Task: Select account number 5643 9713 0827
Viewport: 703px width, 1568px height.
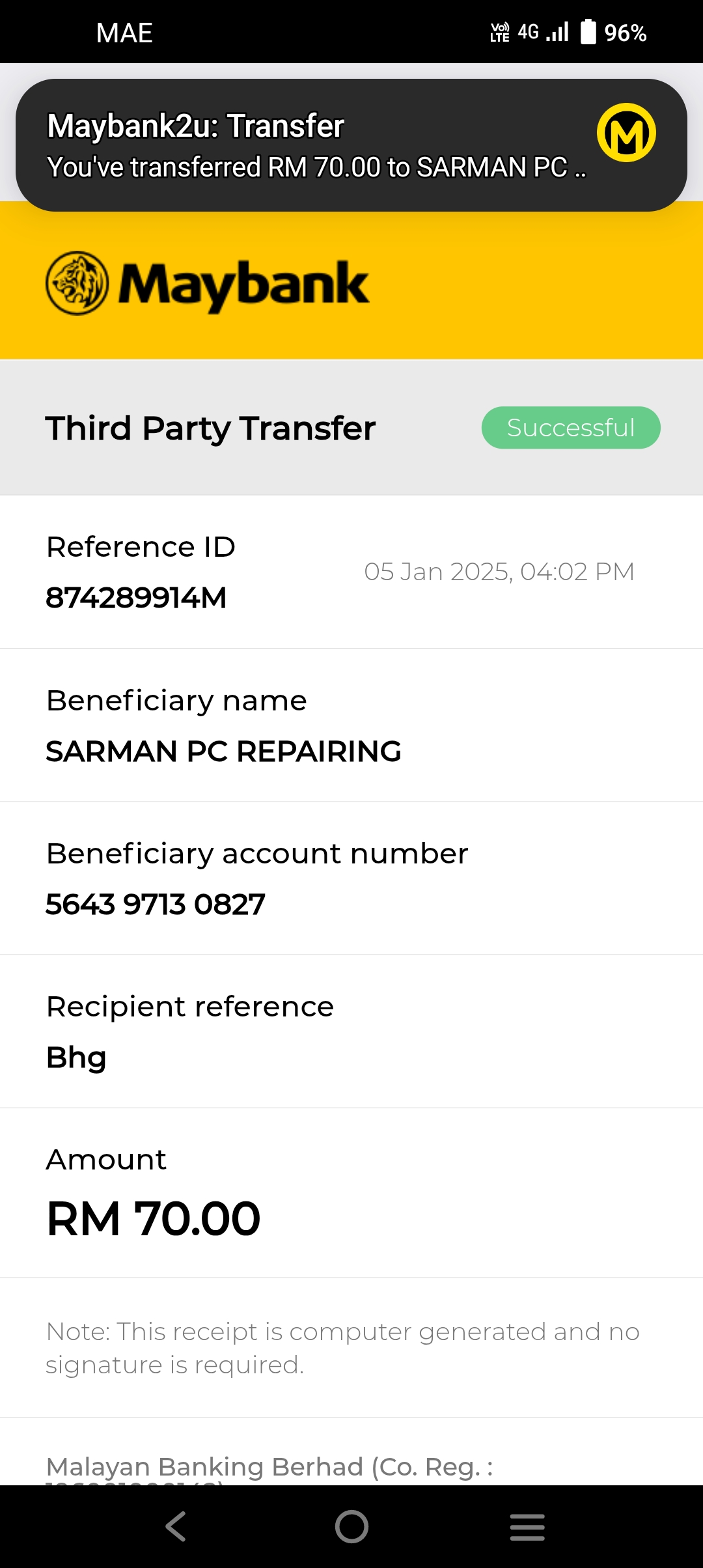Action: click(x=156, y=904)
